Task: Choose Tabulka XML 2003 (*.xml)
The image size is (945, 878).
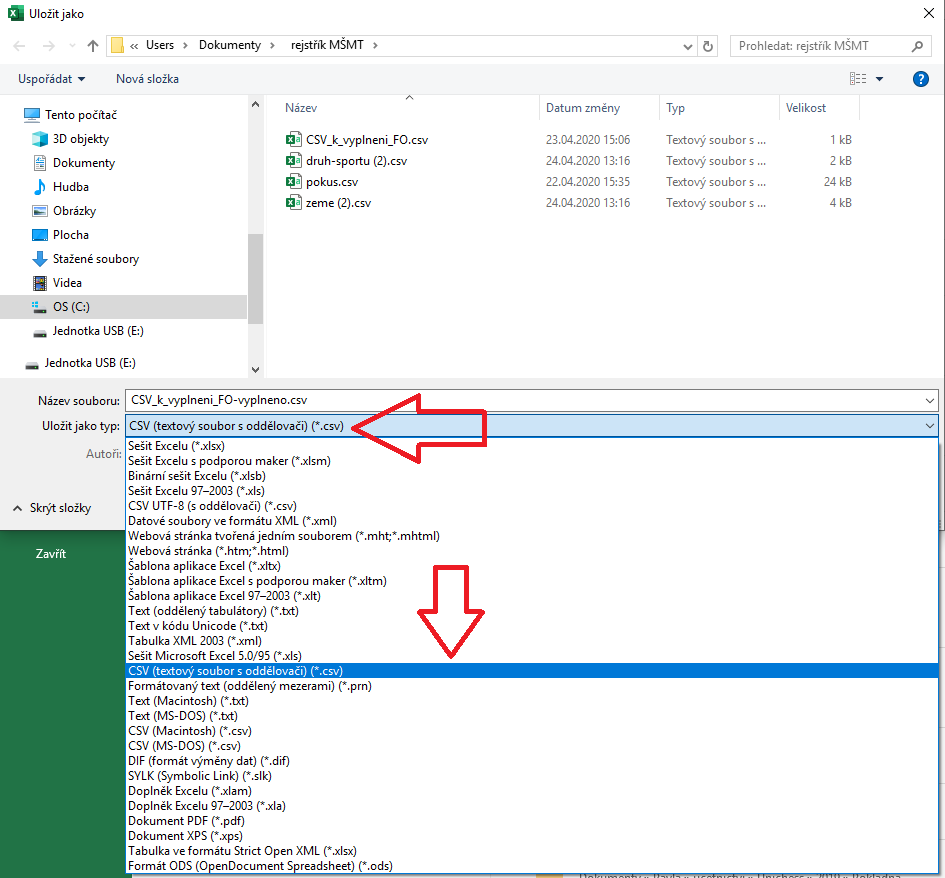Action: [x=532, y=641]
